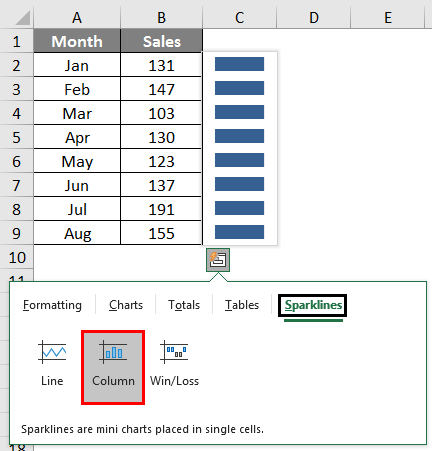
Task: Select row 1 header
Action: tap(17, 42)
